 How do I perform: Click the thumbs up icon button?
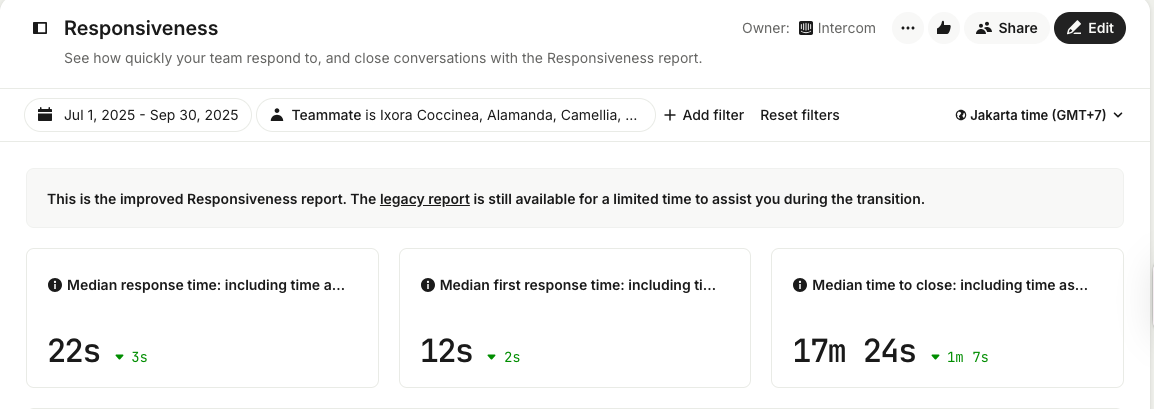click(943, 28)
